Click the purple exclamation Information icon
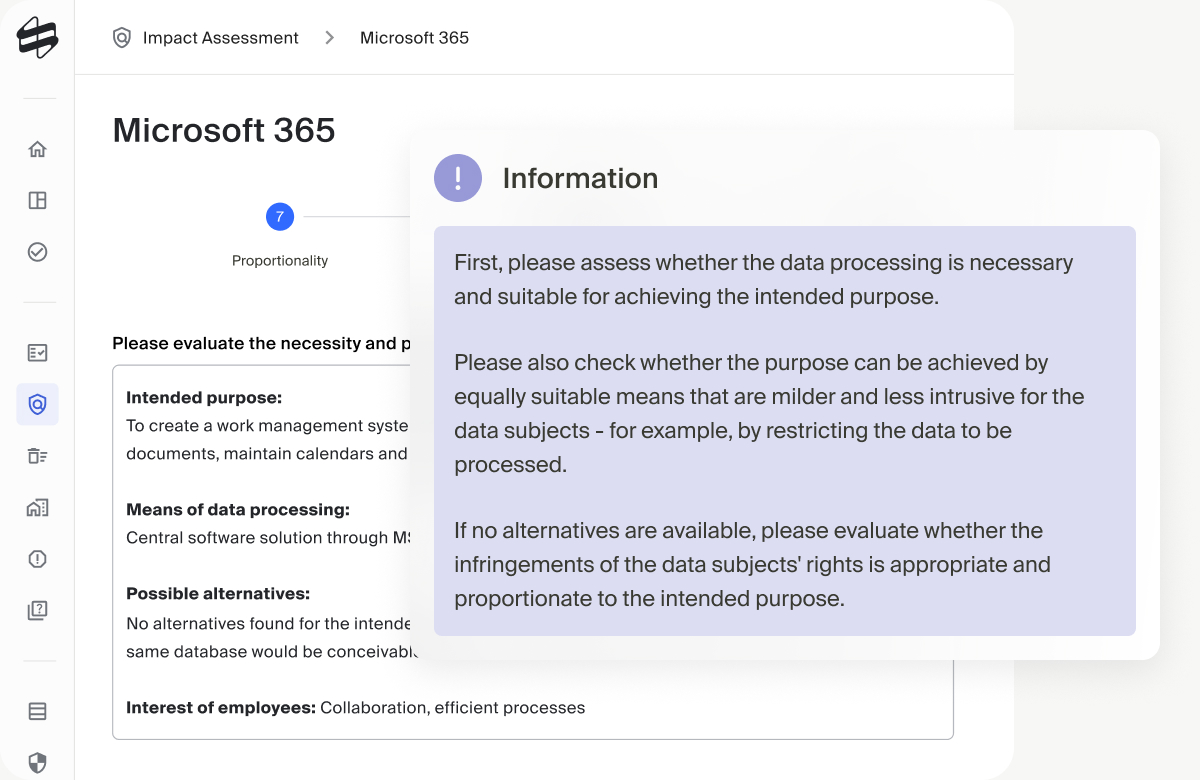Screen dimensions: 1201x780 click(x=458, y=178)
